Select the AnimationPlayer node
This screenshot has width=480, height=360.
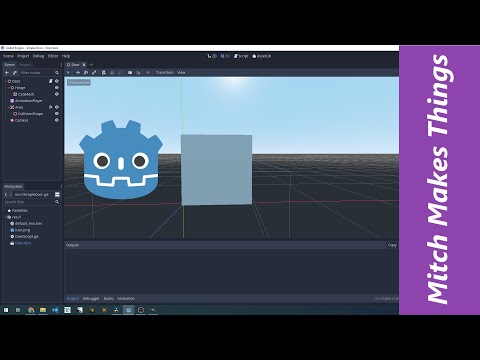pyautogui.click(x=26, y=101)
